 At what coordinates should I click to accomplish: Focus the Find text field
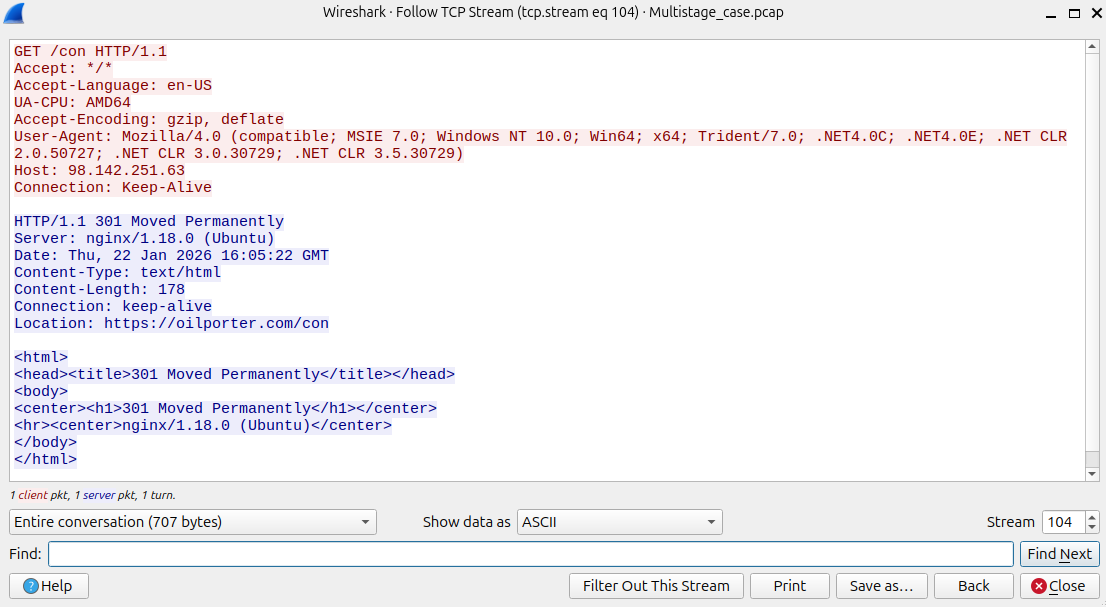coord(530,554)
